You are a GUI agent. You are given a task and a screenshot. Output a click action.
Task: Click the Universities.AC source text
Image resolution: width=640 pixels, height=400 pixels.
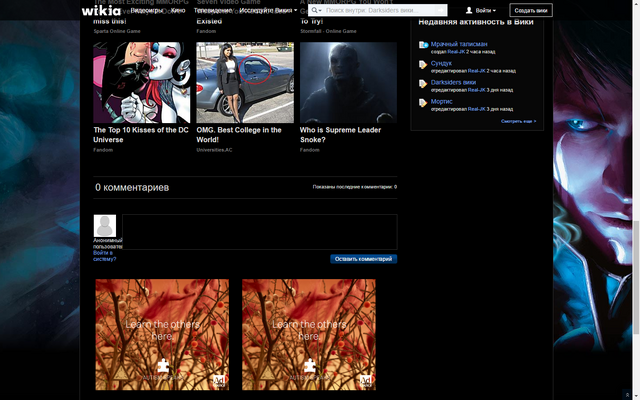tap(214, 150)
